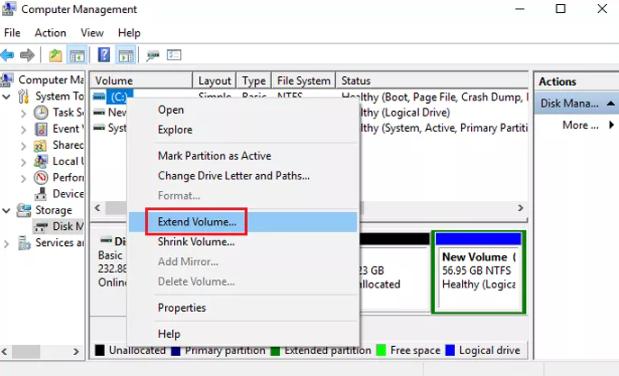This screenshot has height=376, width=619.
Task: Expand the Services and Applications node
Action: point(6,243)
